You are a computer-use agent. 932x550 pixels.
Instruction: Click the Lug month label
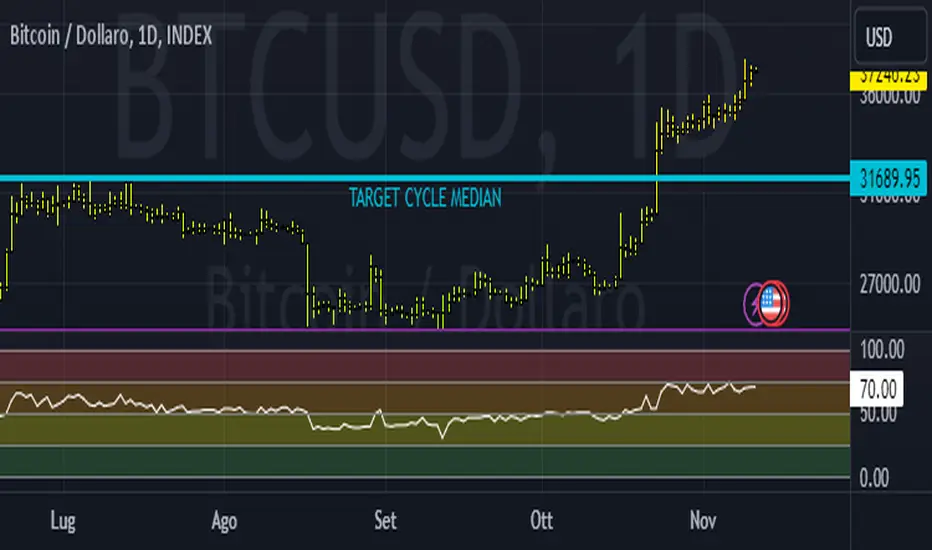(x=63, y=521)
